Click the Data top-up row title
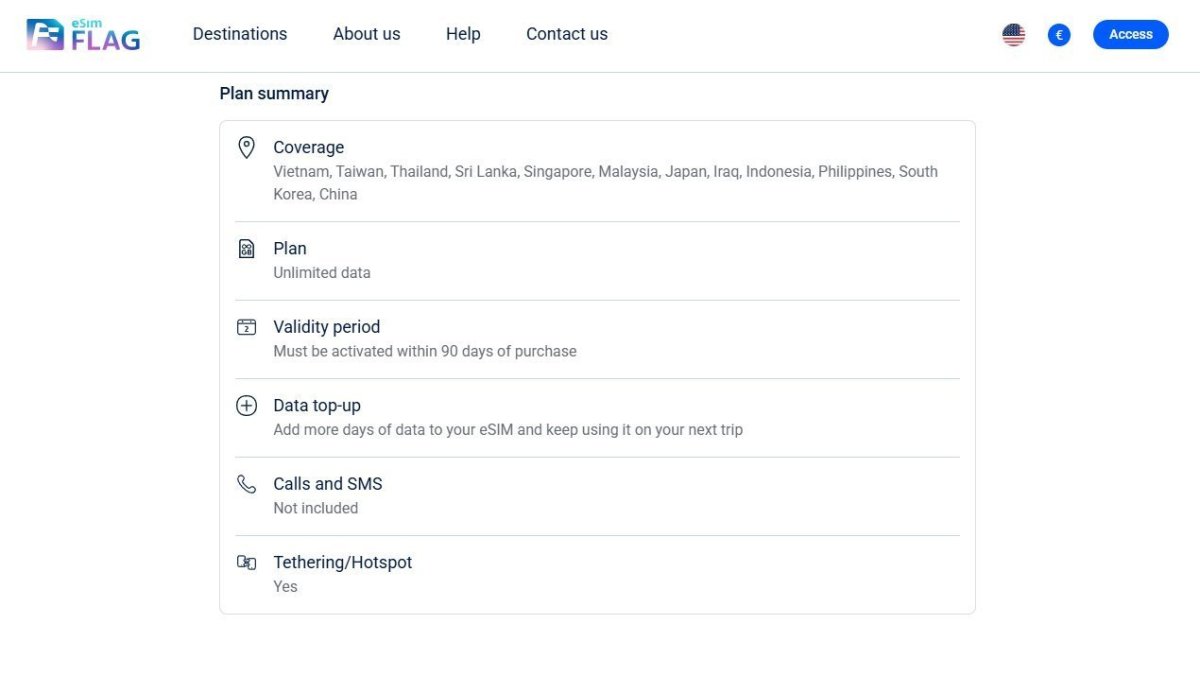This screenshot has height=676, width=1200. (317, 405)
